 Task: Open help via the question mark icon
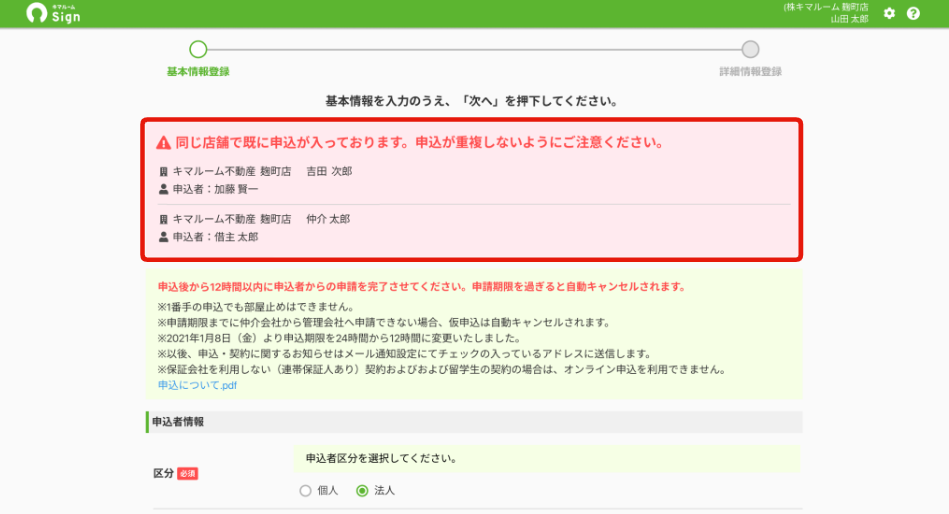[x=913, y=13]
